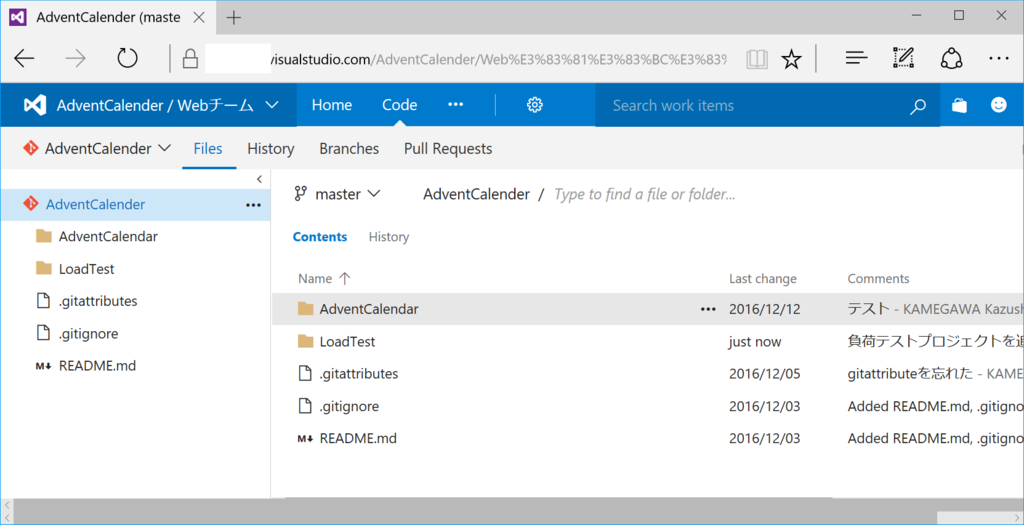Screen dimensions: 1024x525
Task: Go to Home hub
Action: [x=332, y=105]
